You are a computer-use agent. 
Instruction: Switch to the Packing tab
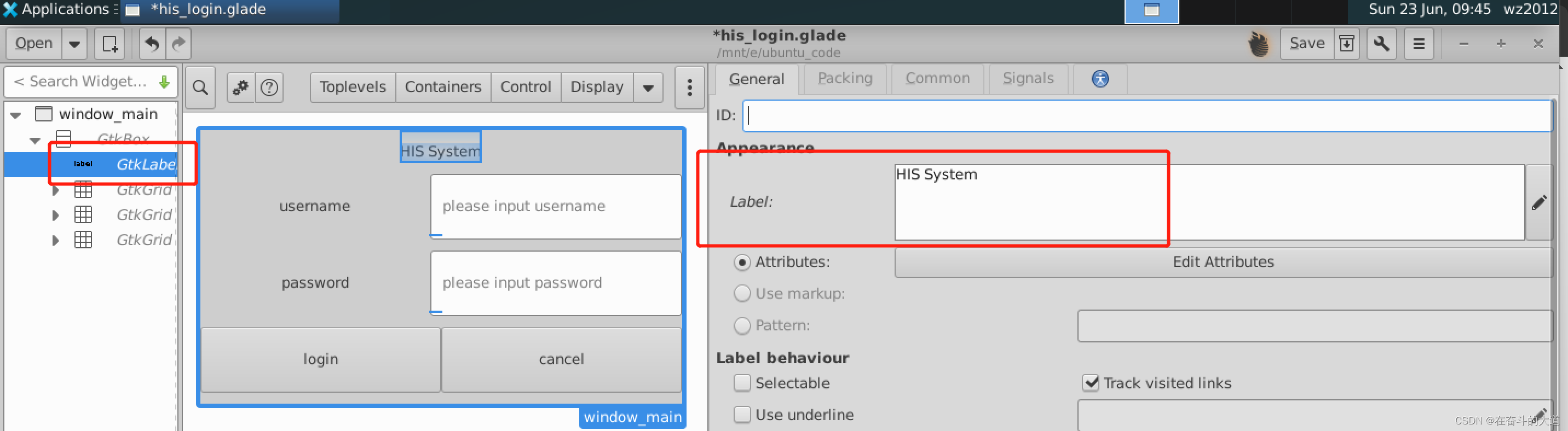pyautogui.click(x=845, y=78)
